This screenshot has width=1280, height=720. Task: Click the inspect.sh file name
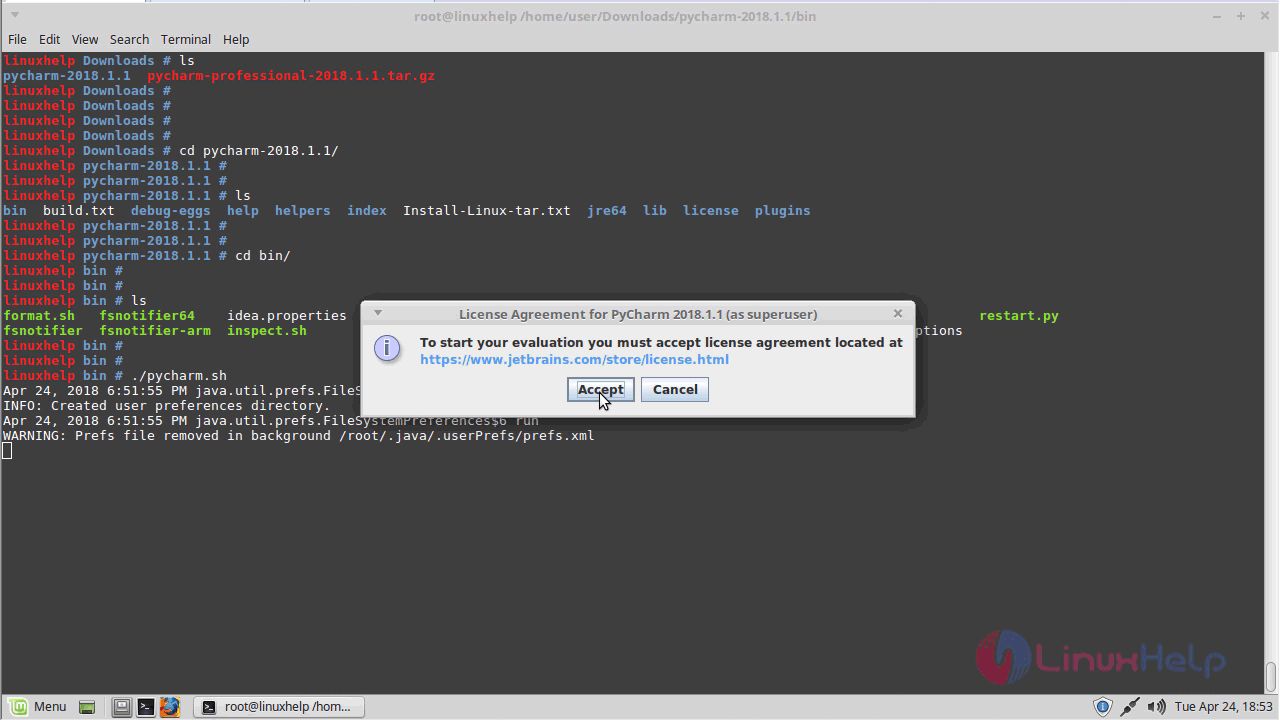267,330
